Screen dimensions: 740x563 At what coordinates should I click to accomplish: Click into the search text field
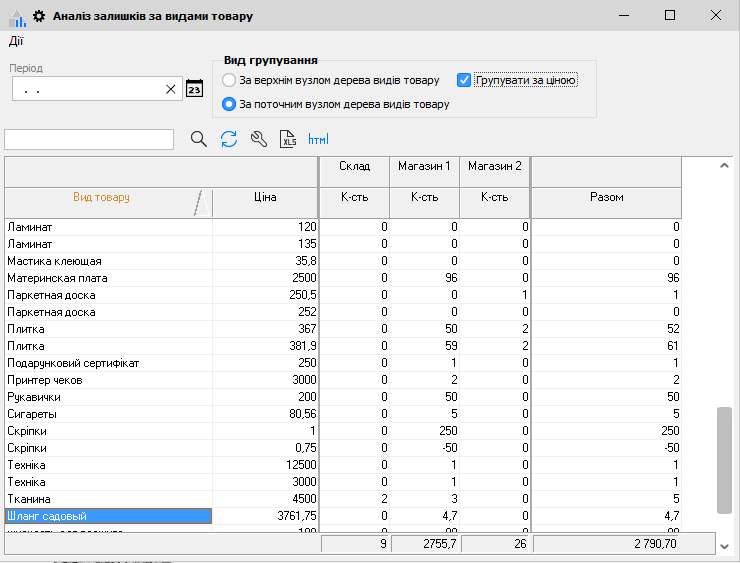(89, 139)
